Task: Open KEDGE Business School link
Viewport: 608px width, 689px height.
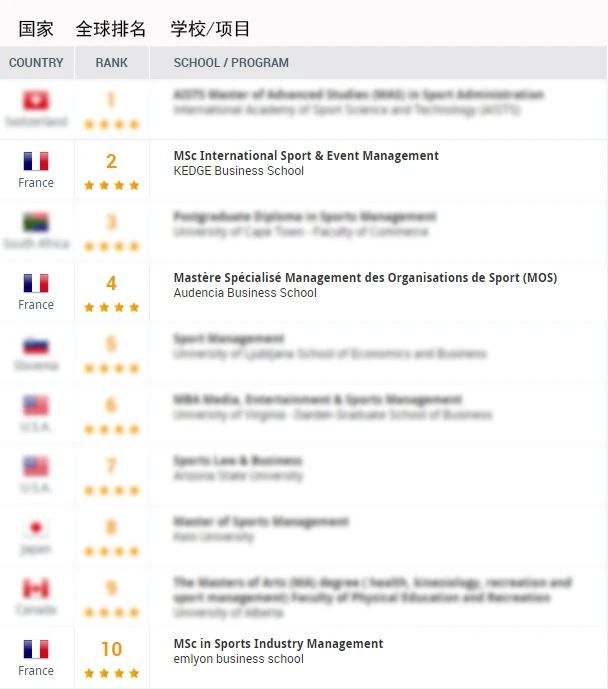Action: coord(239,170)
